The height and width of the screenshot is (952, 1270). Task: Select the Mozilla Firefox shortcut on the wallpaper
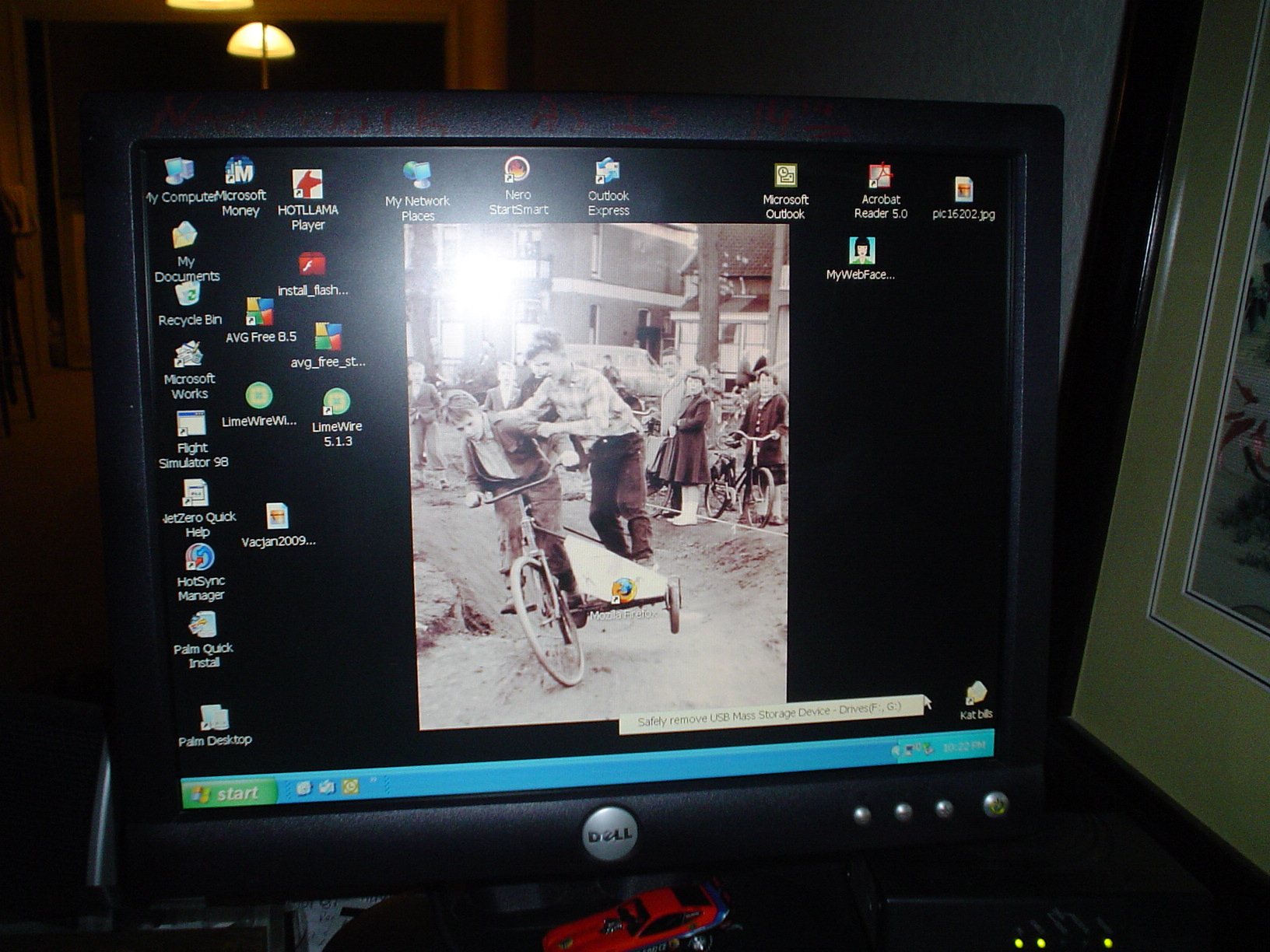point(623,599)
